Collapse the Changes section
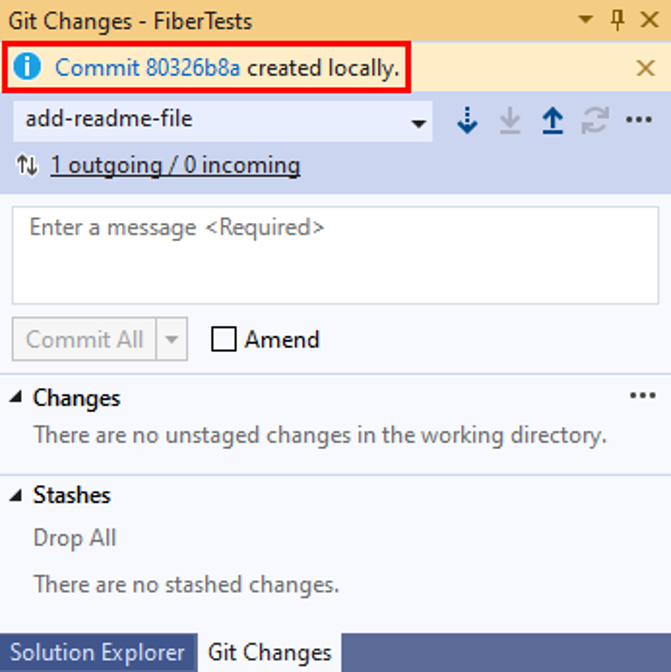Viewport: 671px width, 672px height. tap(16, 397)
